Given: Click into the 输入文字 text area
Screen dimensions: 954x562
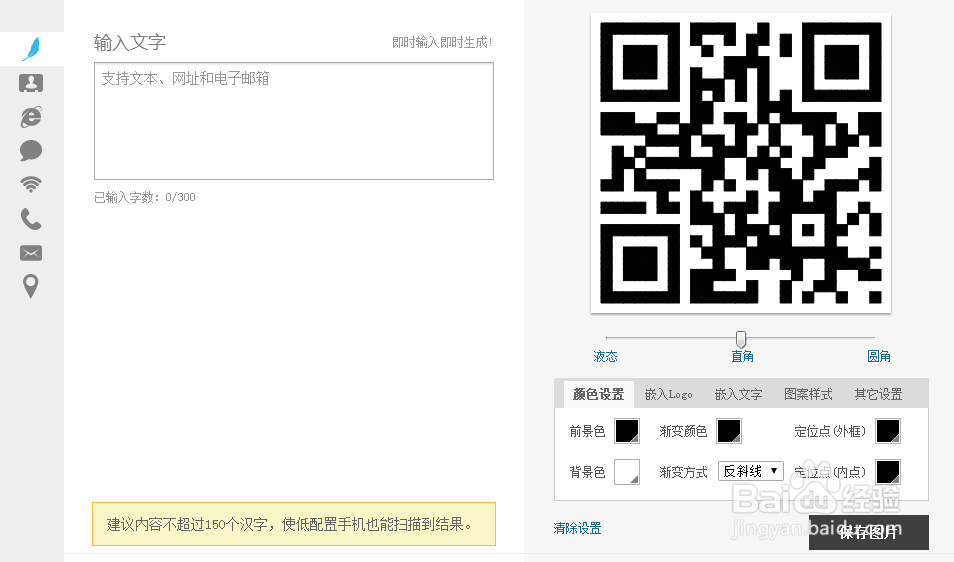Looking at the screenshot, I should [294, 121].
